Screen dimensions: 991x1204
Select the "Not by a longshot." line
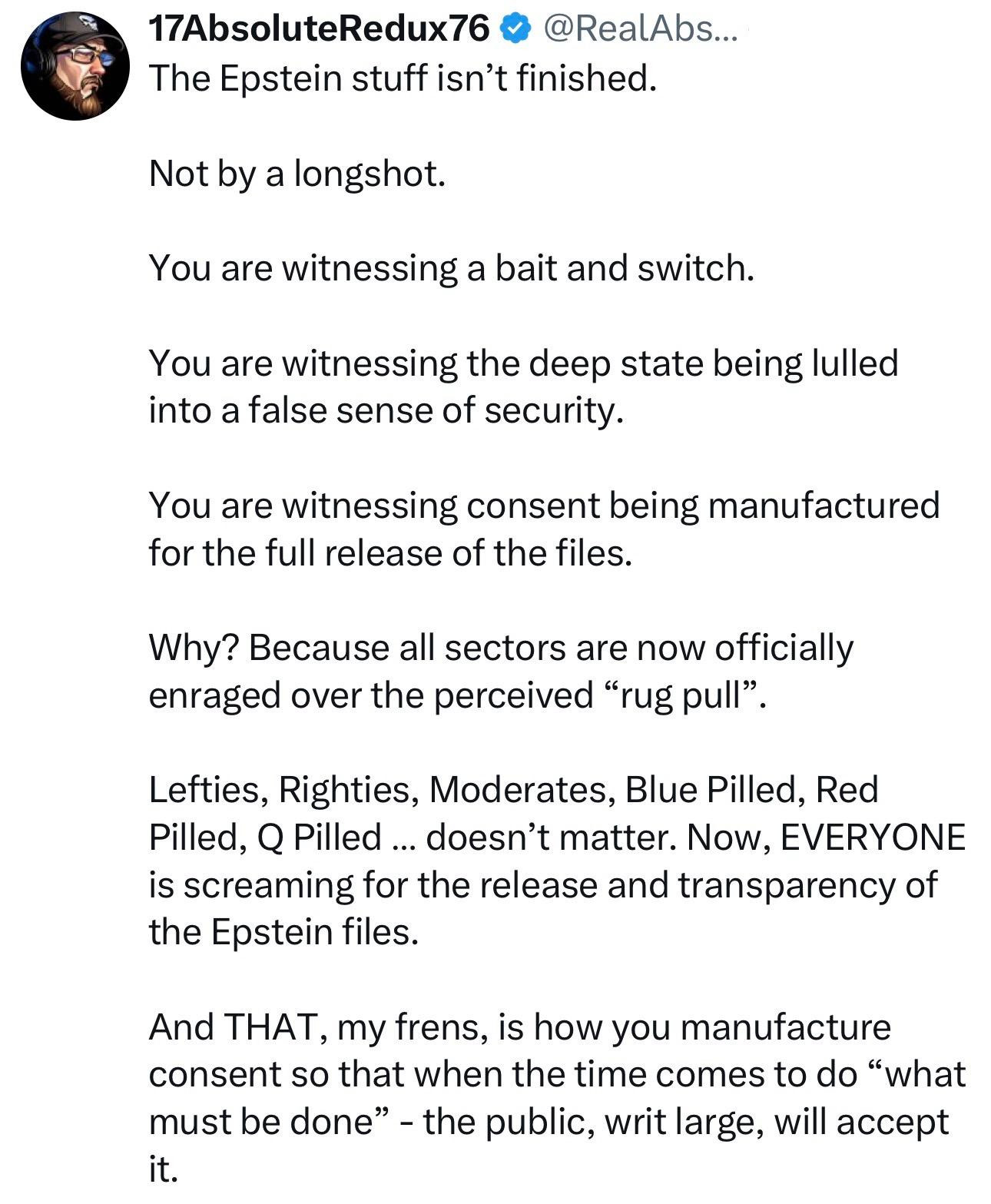(x=297, y=173)
